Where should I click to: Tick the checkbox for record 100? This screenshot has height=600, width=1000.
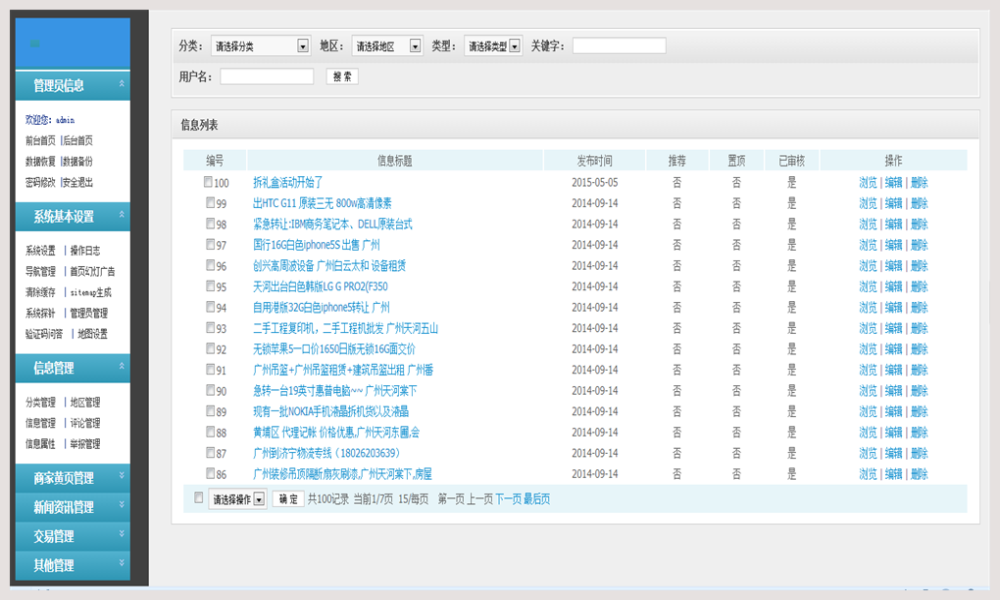pyautogui.click(x=208, y=182)
